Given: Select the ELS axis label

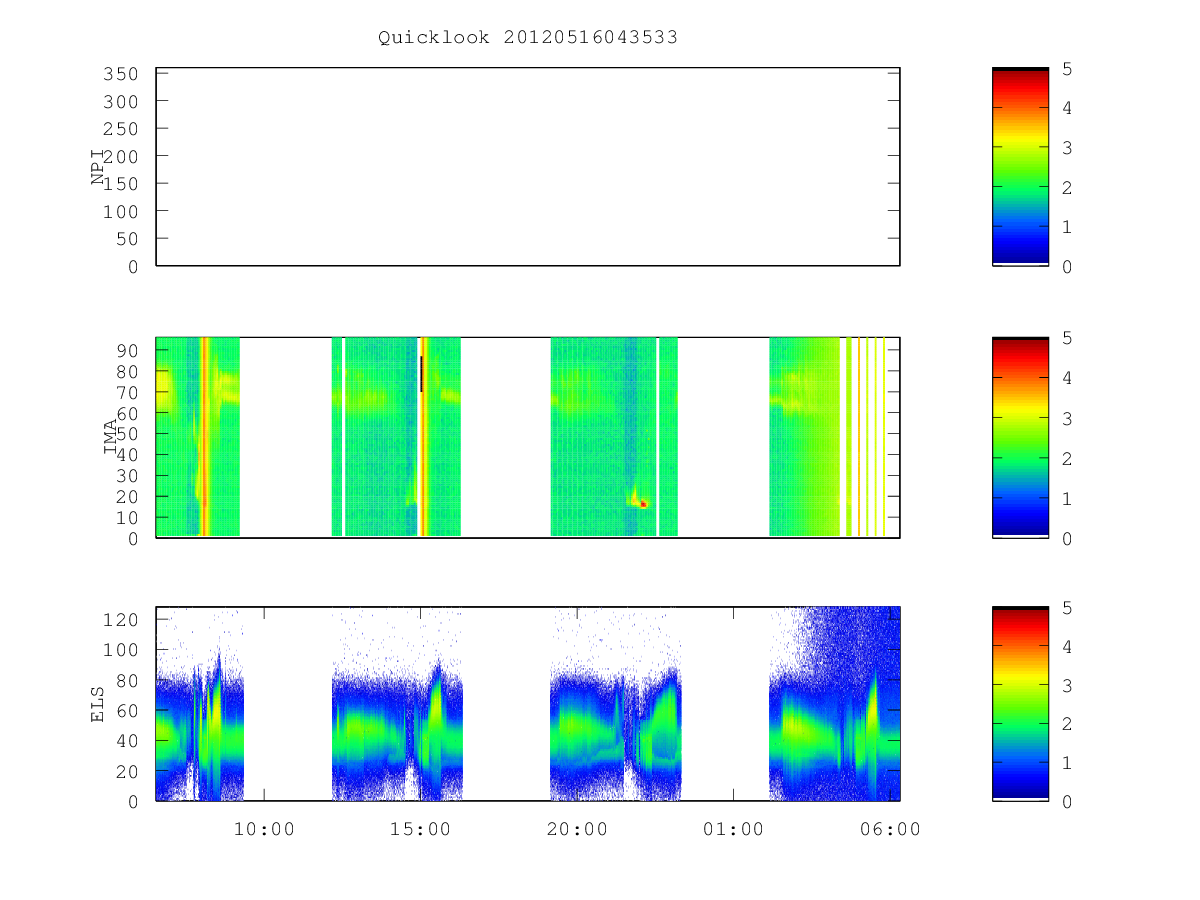Looking at the screenshot, I should 99,704.
